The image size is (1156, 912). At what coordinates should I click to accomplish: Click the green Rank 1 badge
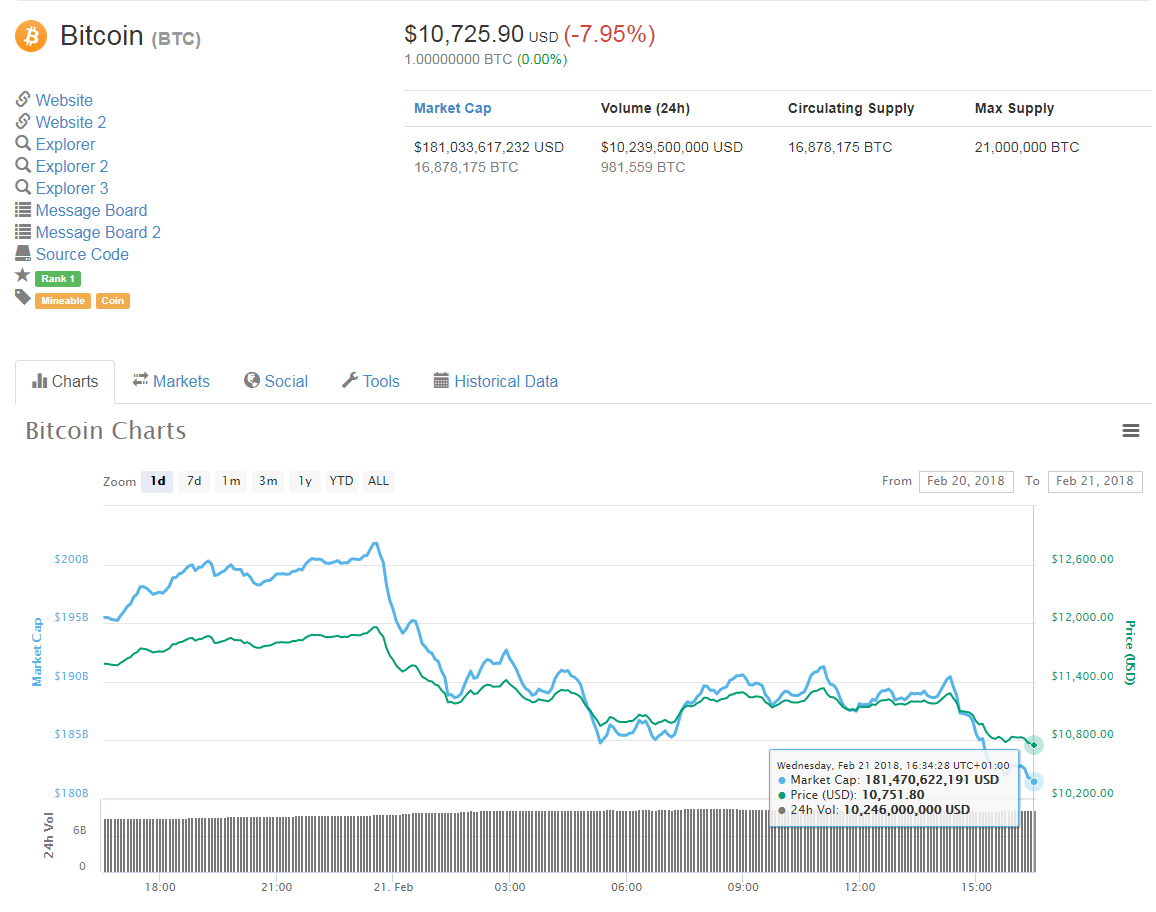pos(58,279)
